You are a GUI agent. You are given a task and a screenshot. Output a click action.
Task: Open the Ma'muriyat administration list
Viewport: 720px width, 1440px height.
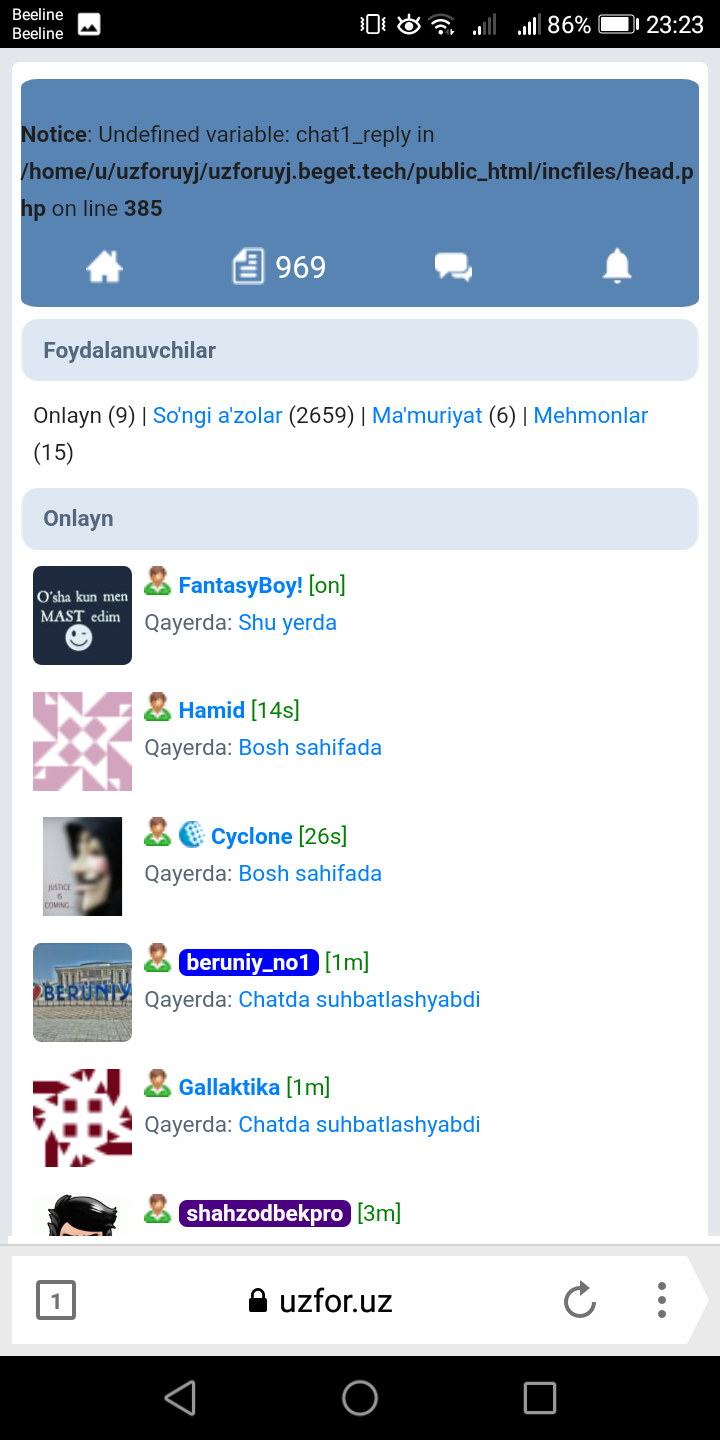point(427,415)
